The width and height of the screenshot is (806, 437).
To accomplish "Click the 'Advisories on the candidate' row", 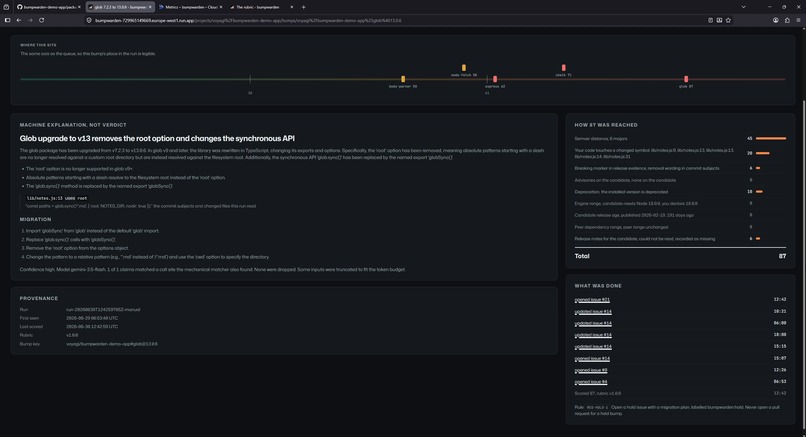I will click(680, 180).
